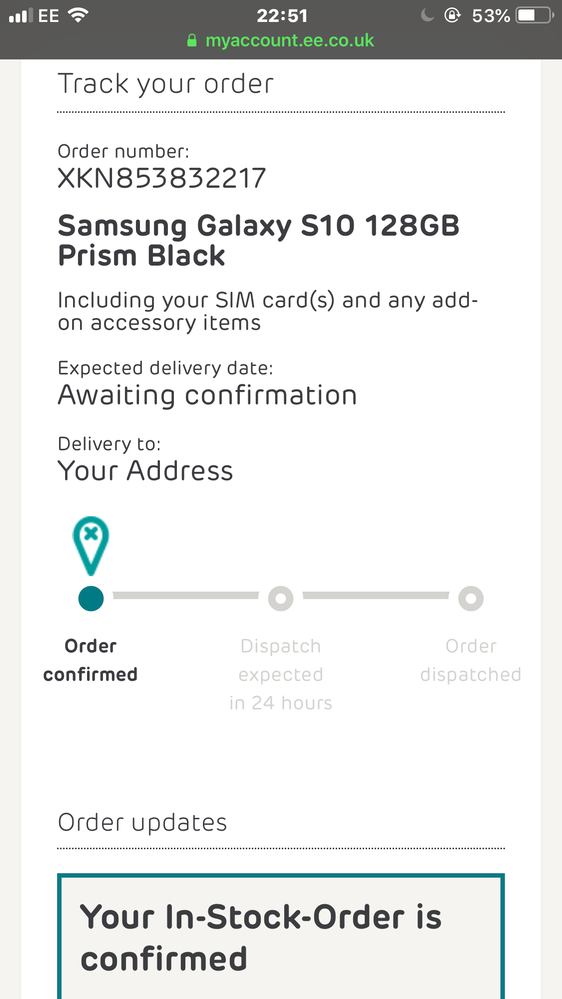Select the Order dispatched step circle
Screen dimensions: 562x999
471,598
